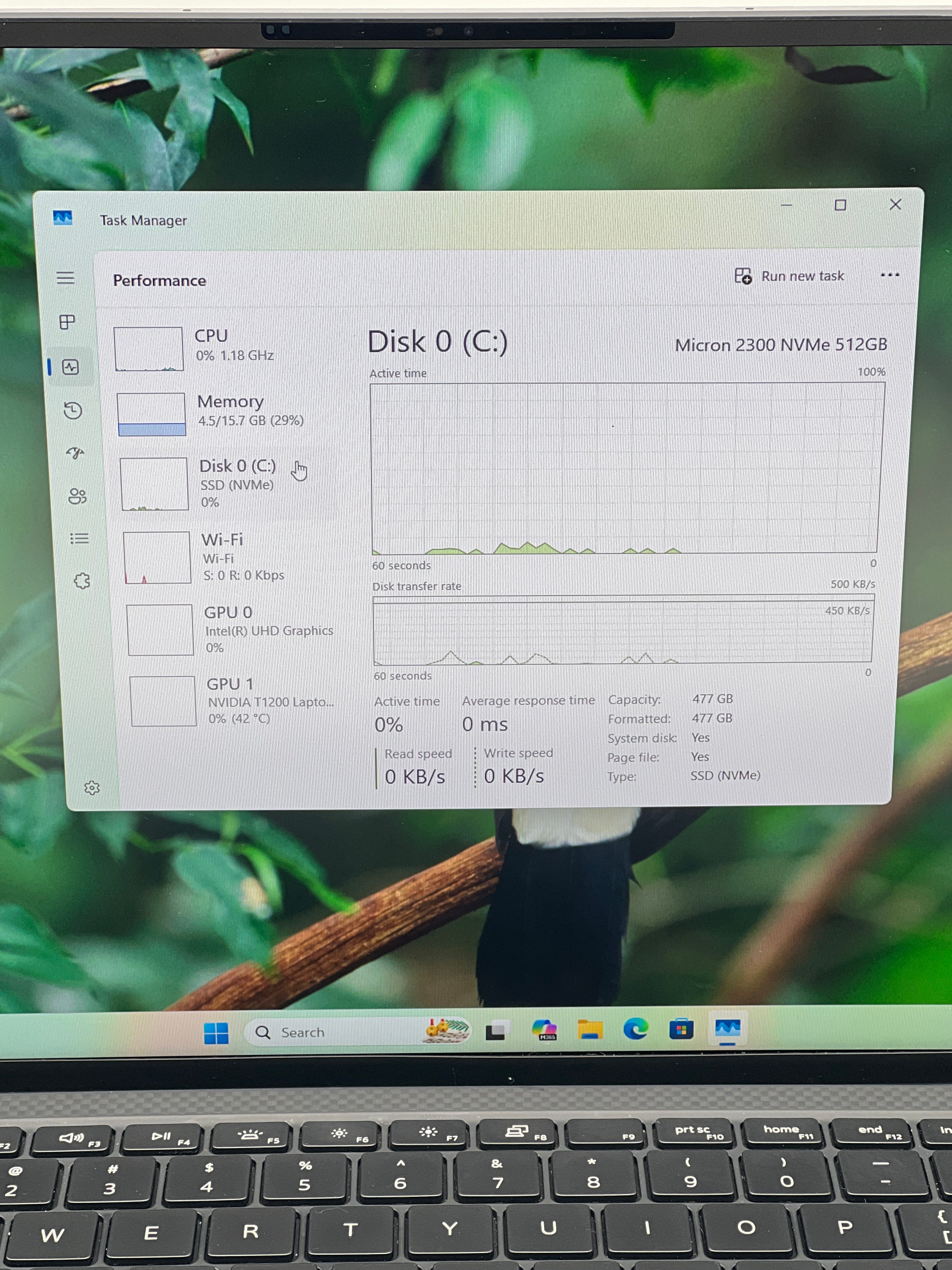Open the Users page icon

[77, 496]
